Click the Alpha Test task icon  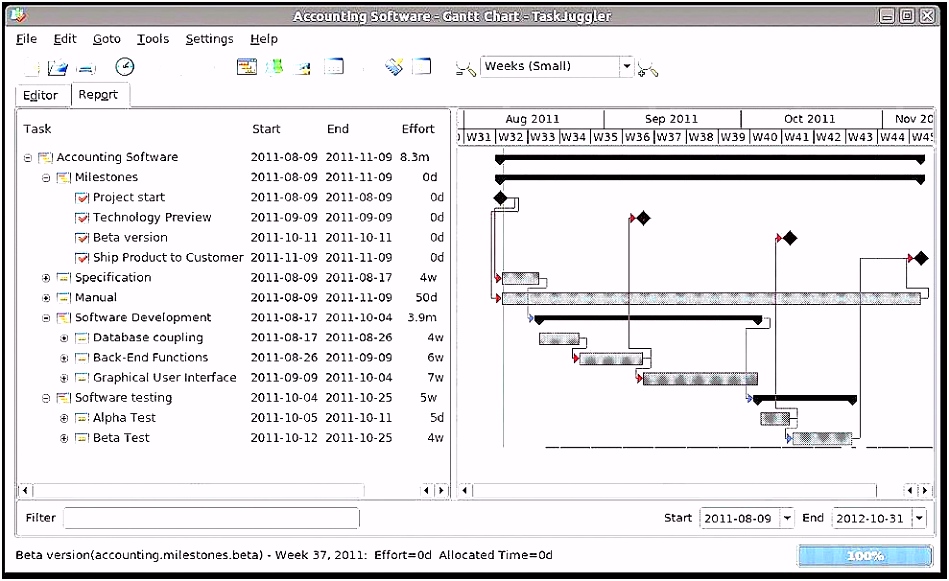point(82,418)
